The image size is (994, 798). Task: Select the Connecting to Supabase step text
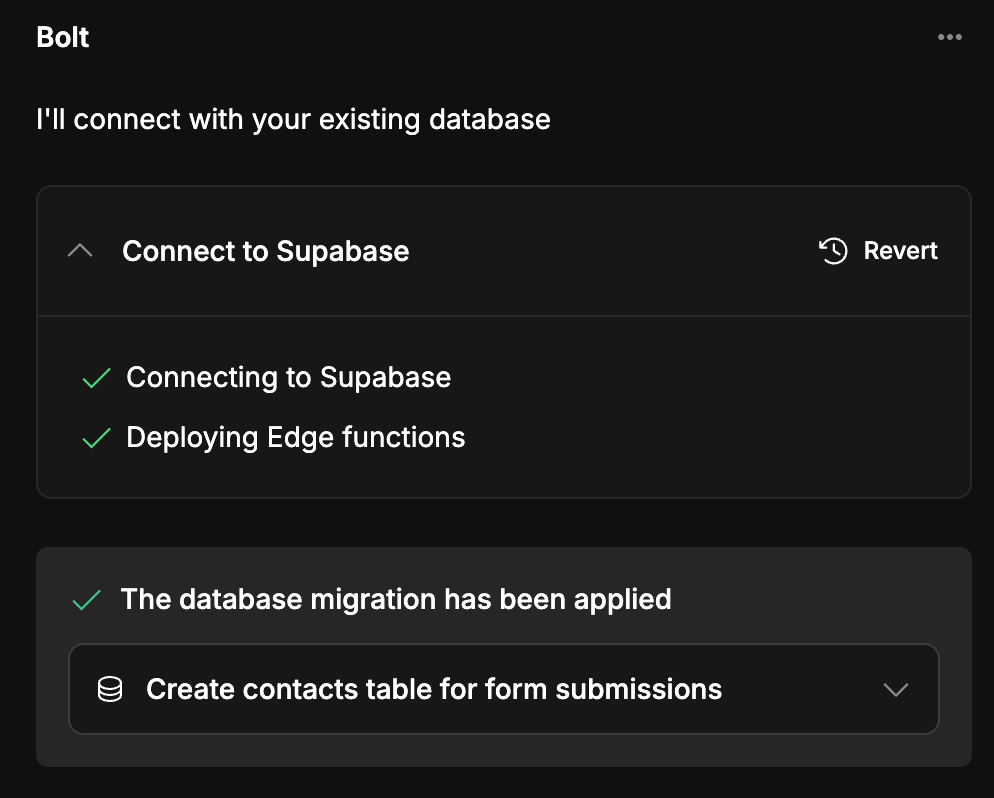pyautogui.click(x=288, y=378)
